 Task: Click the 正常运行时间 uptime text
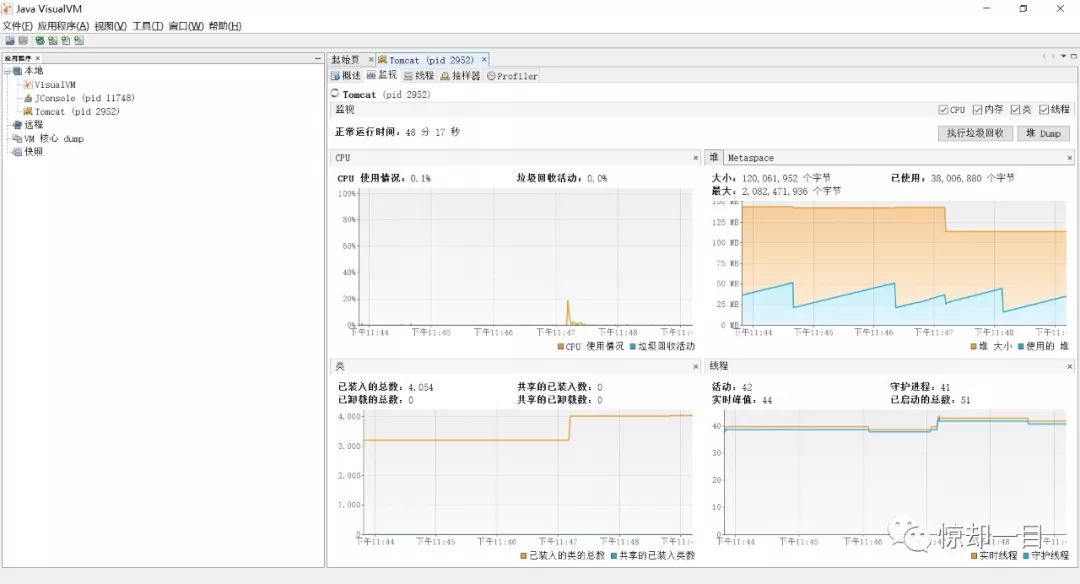point(397,132)
